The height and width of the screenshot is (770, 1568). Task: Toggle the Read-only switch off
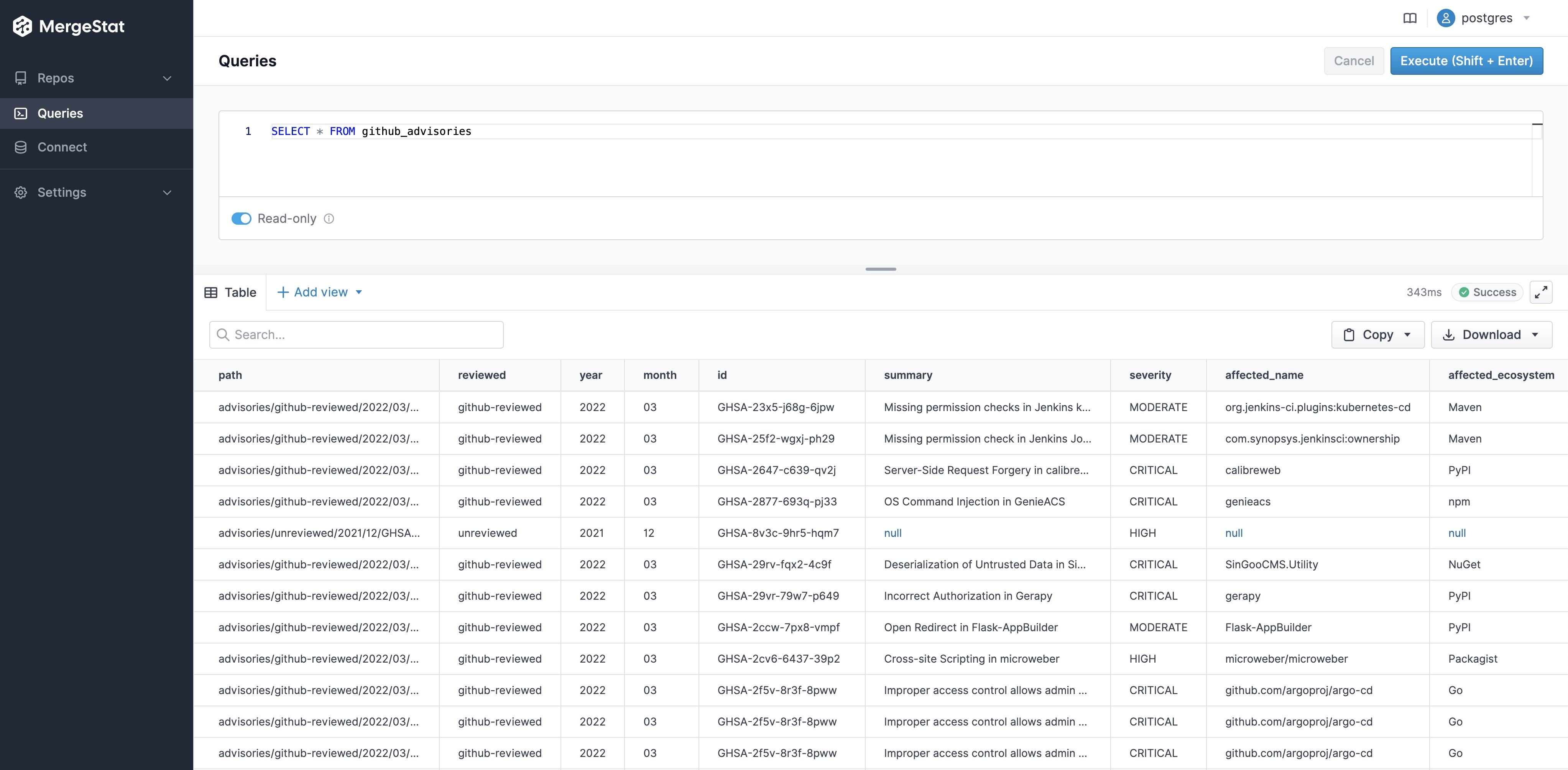click(x=241, y=219)
